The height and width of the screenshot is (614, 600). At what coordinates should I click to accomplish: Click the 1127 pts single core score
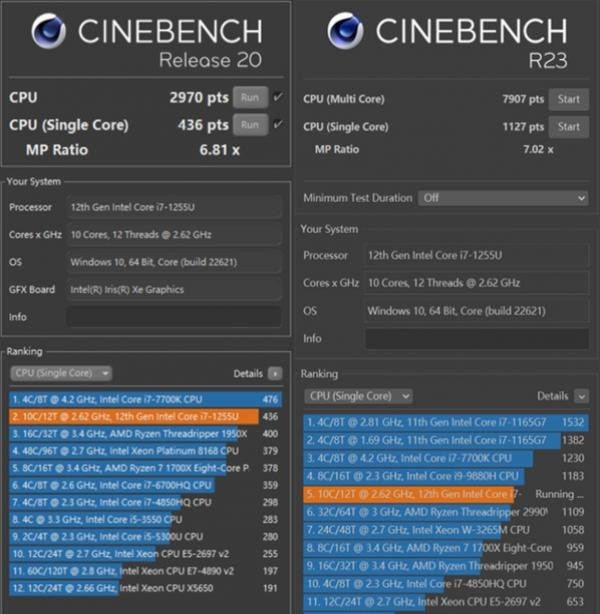(x=523, y=127)
